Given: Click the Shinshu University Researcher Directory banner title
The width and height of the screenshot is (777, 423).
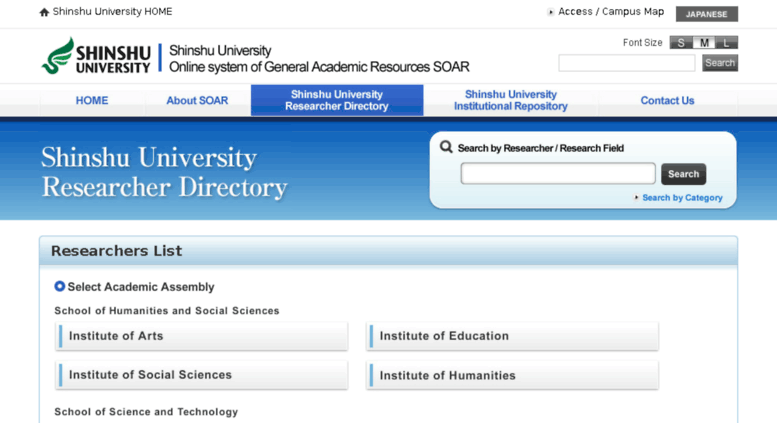Looking at the screenshot, I should click(164, 172).
